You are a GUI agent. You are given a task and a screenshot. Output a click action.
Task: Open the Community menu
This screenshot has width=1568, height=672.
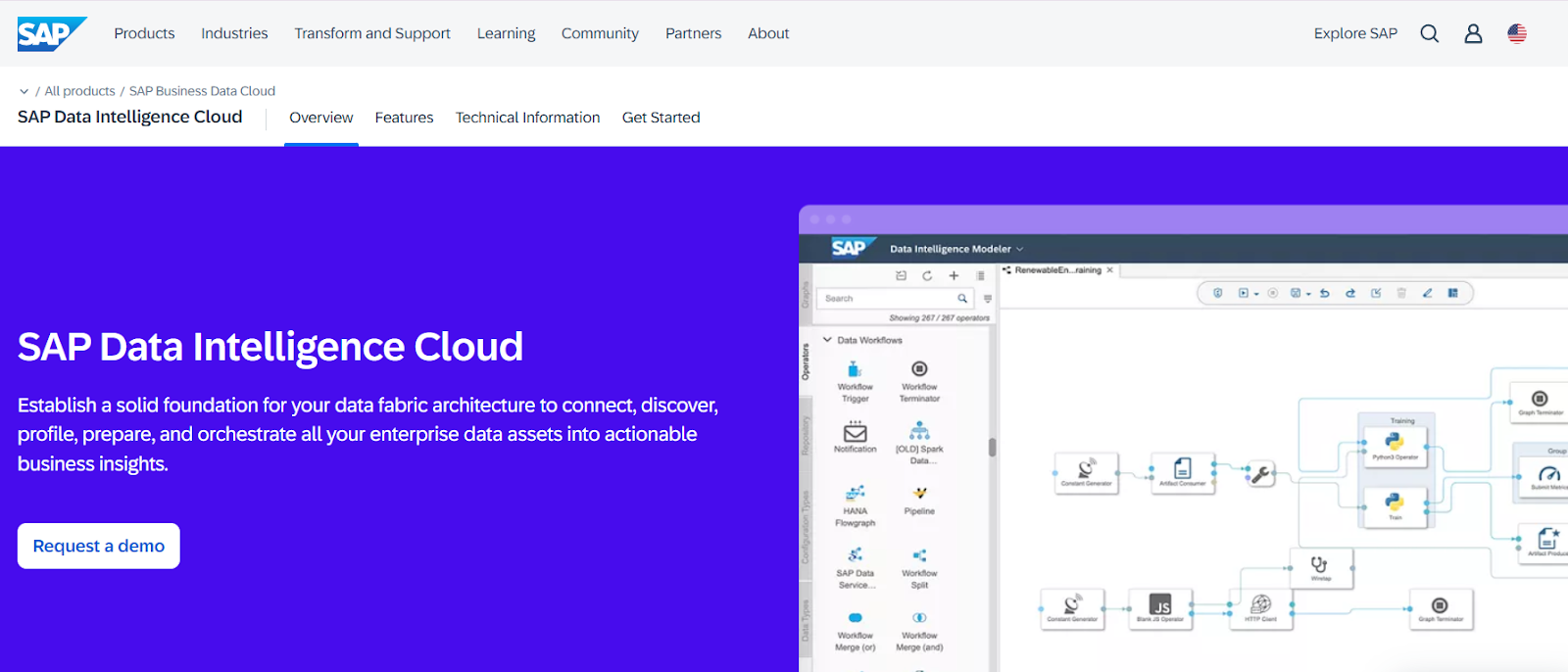click(600, 33)
